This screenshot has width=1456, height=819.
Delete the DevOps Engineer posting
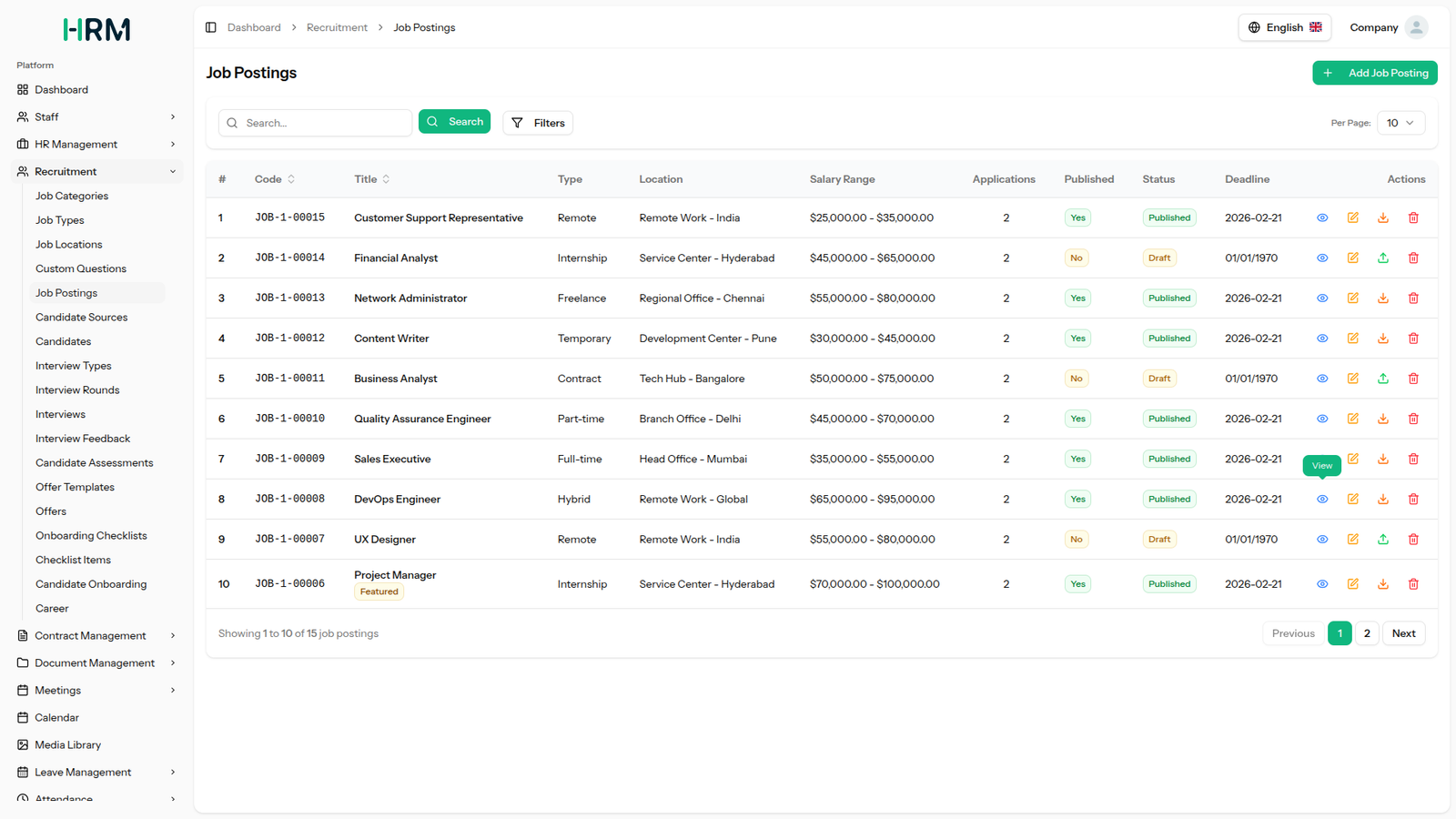click(1413, 500)
